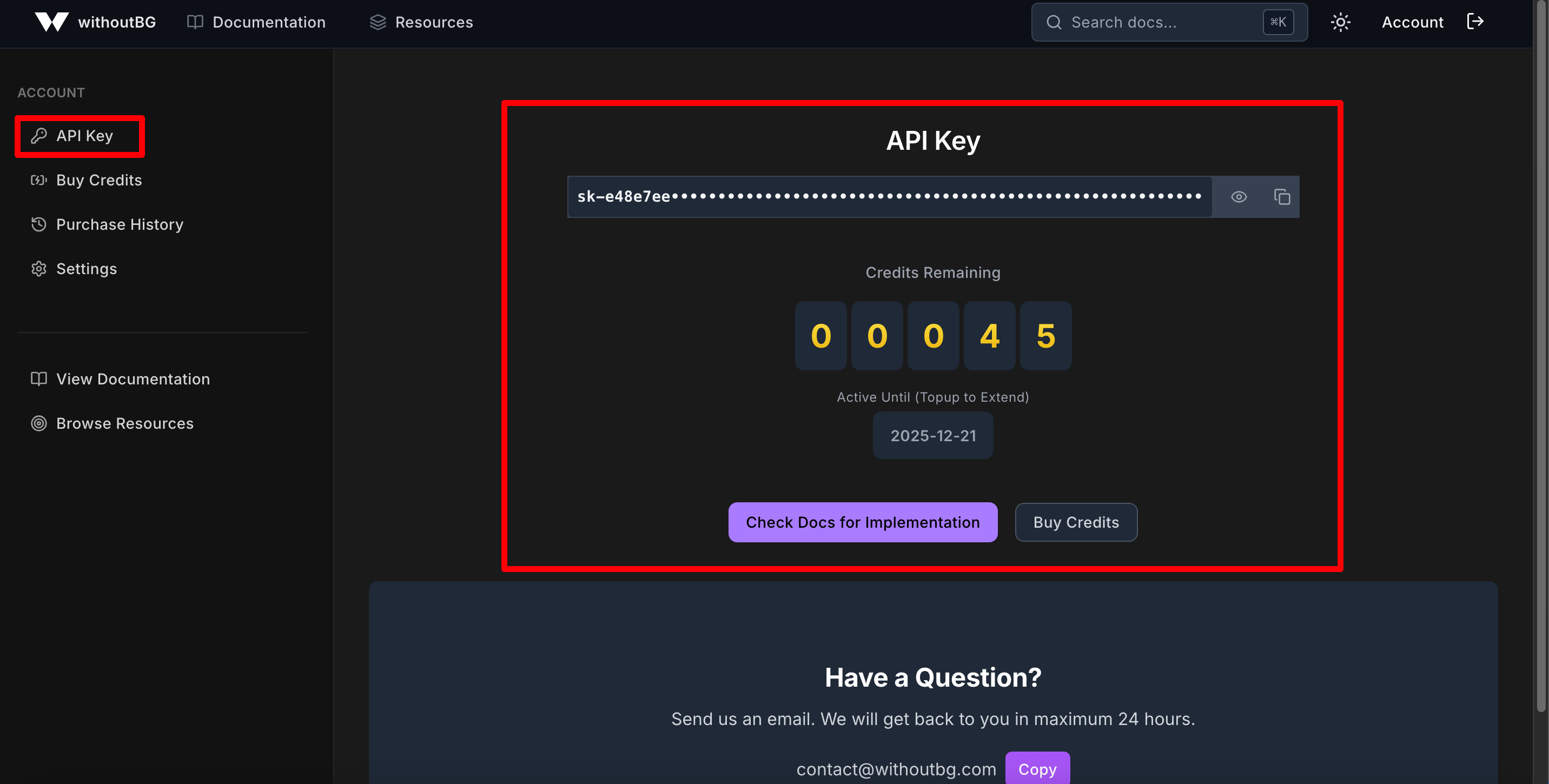This screenshot has width=1549, height=784.
Task: Open Browse Resources sidebar link
Action: tap(124, 423)
